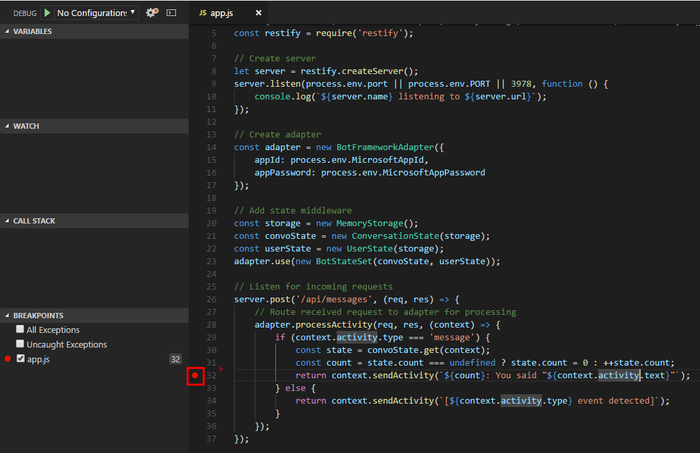Viewport: 700px width, 453px height.
Task: Click red dot beside app.js in Breakpoints
Action: point(8,358)
